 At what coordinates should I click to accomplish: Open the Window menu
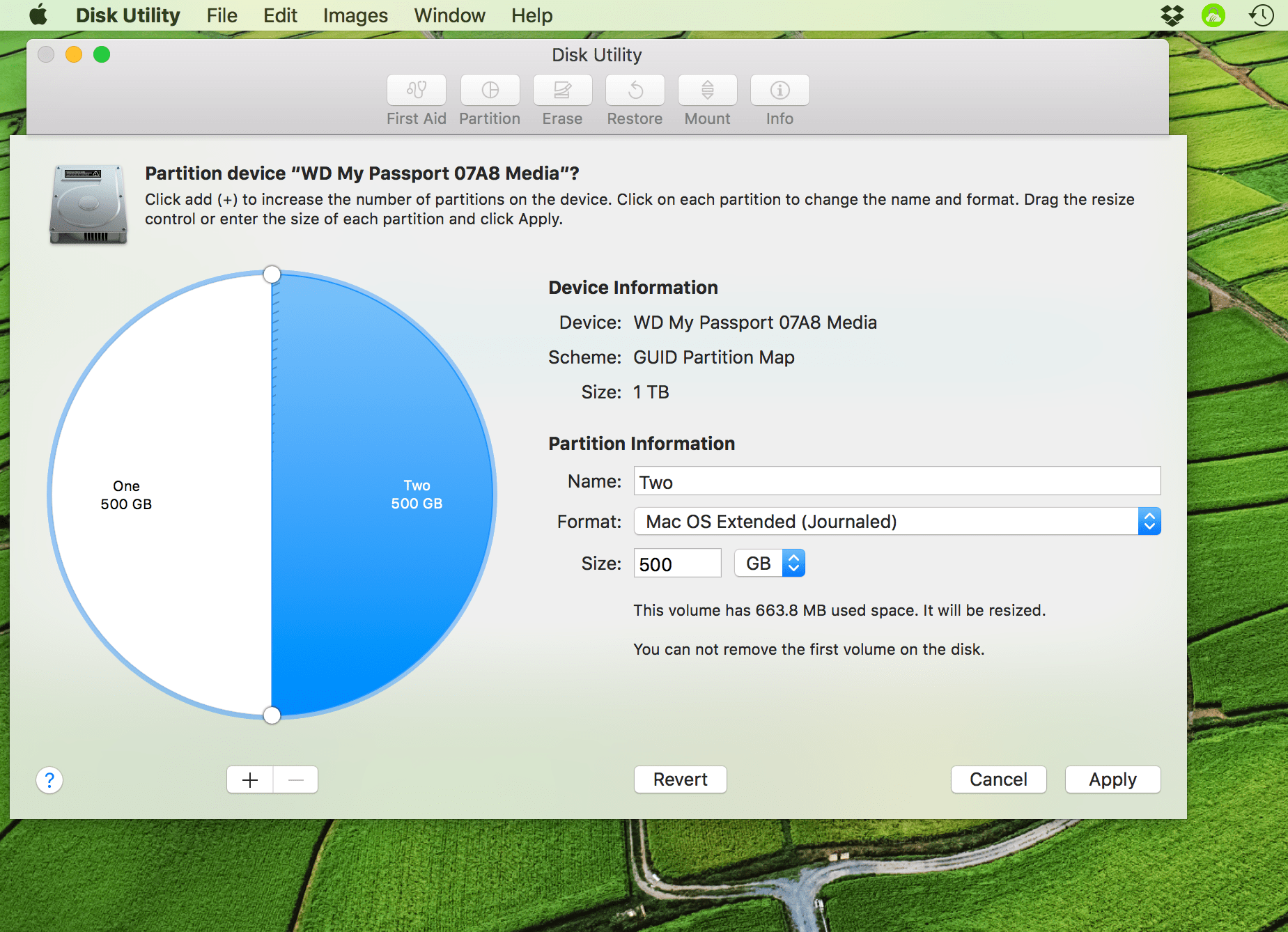(450, 15)
